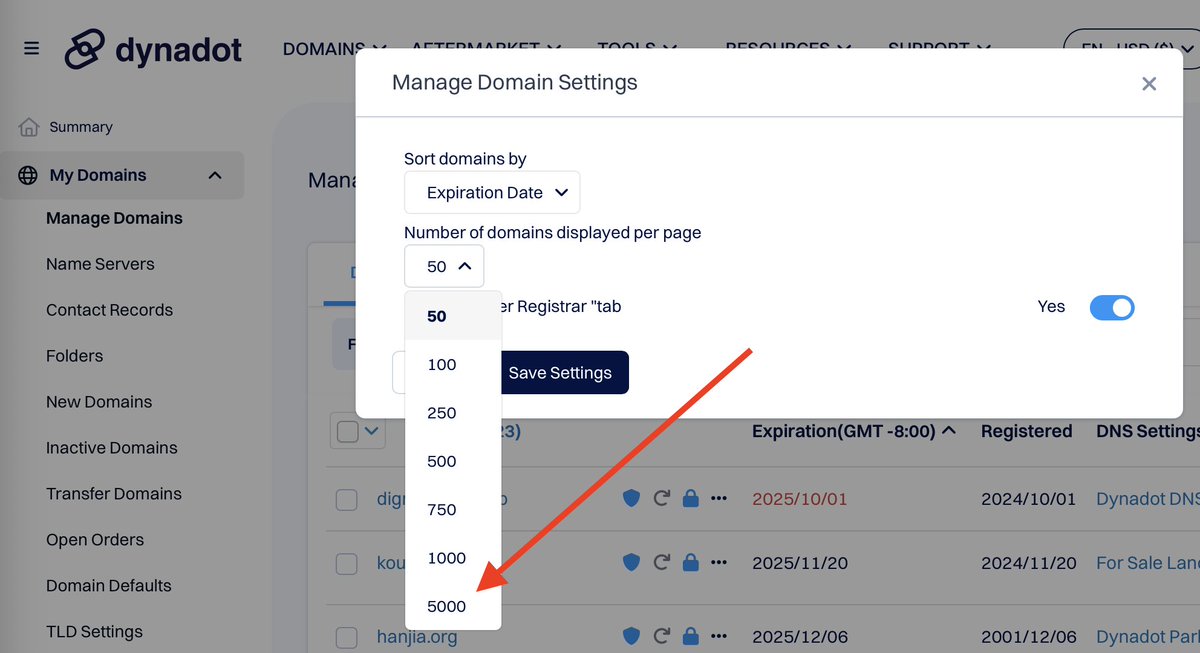Screen dimensions: 1200x653
Task: Open the EN - USD language currency selector
Action: pyautogui.click(x=1131, y=47)
